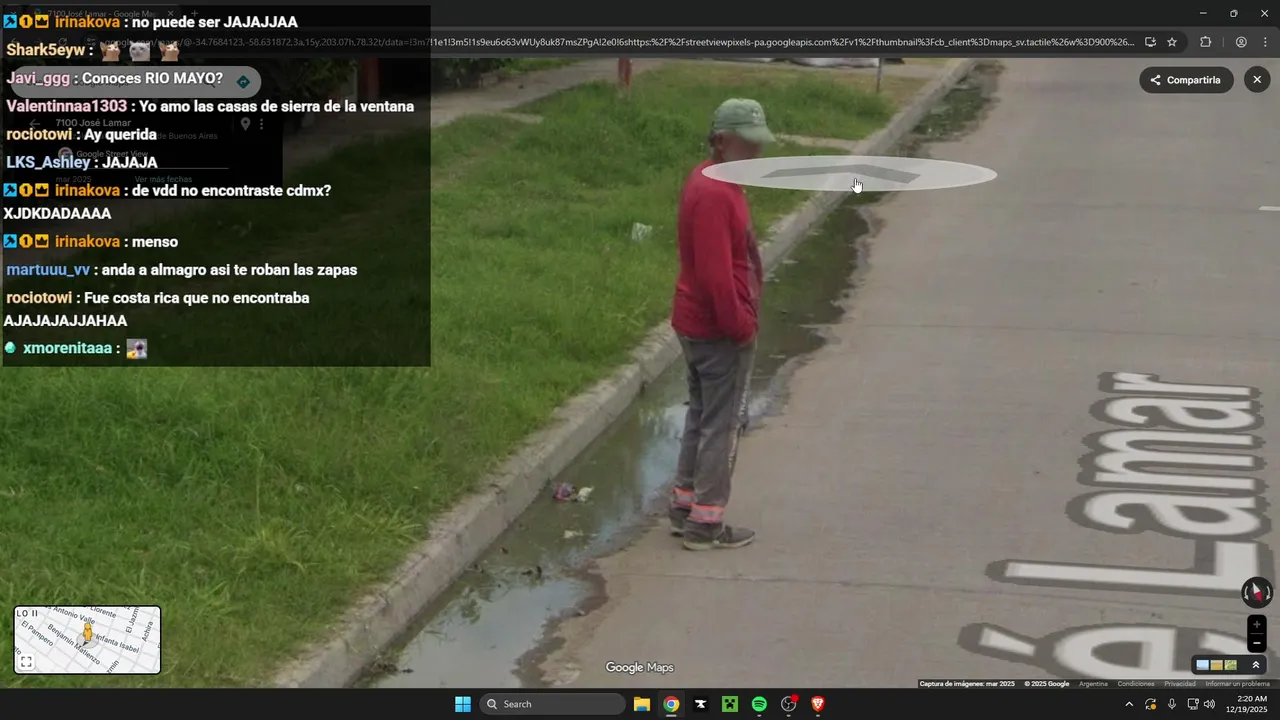Expand the minimap with fullscreen icon
This screenshot has height=720, width=1280.
[27, 662]
